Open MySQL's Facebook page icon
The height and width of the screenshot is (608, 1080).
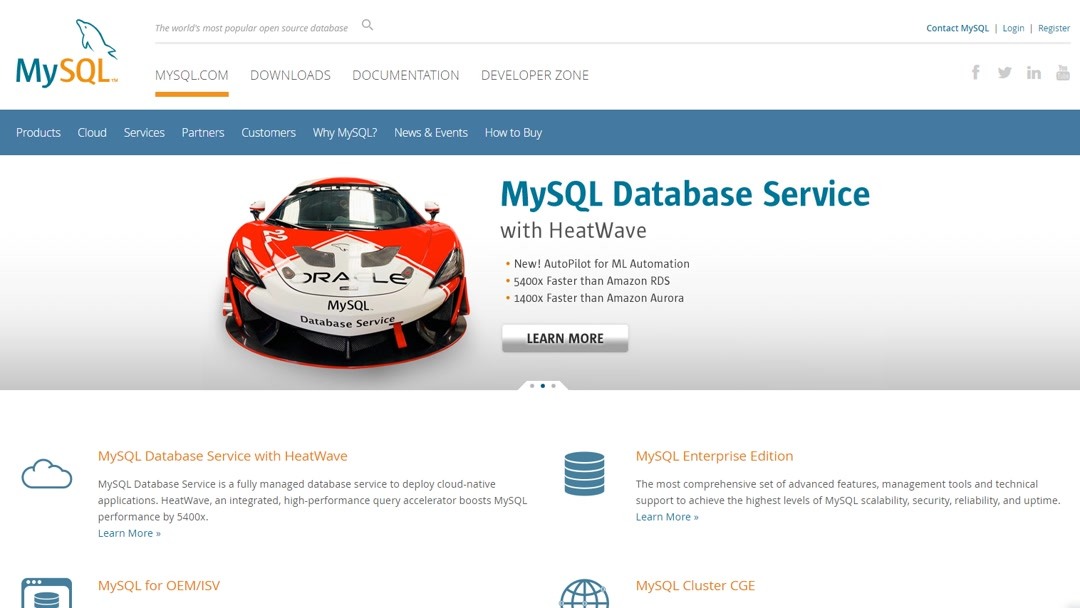pyautogui.click(x=975, y=72)
